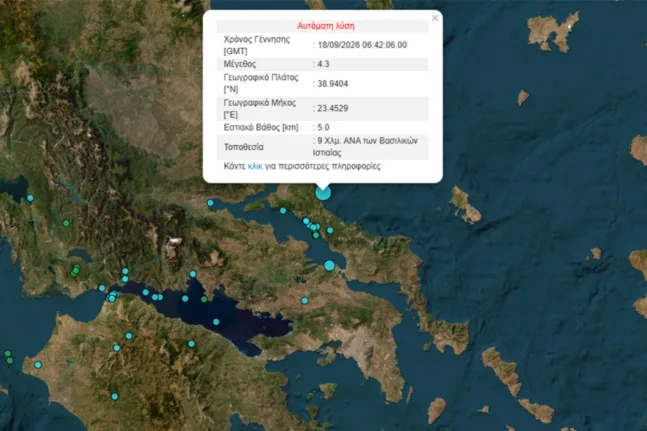Viewport: 647px width, 431px height.
Task: Select the easternmost cyan marker in northern Peloponnese
Action: (x=191, y=344)
